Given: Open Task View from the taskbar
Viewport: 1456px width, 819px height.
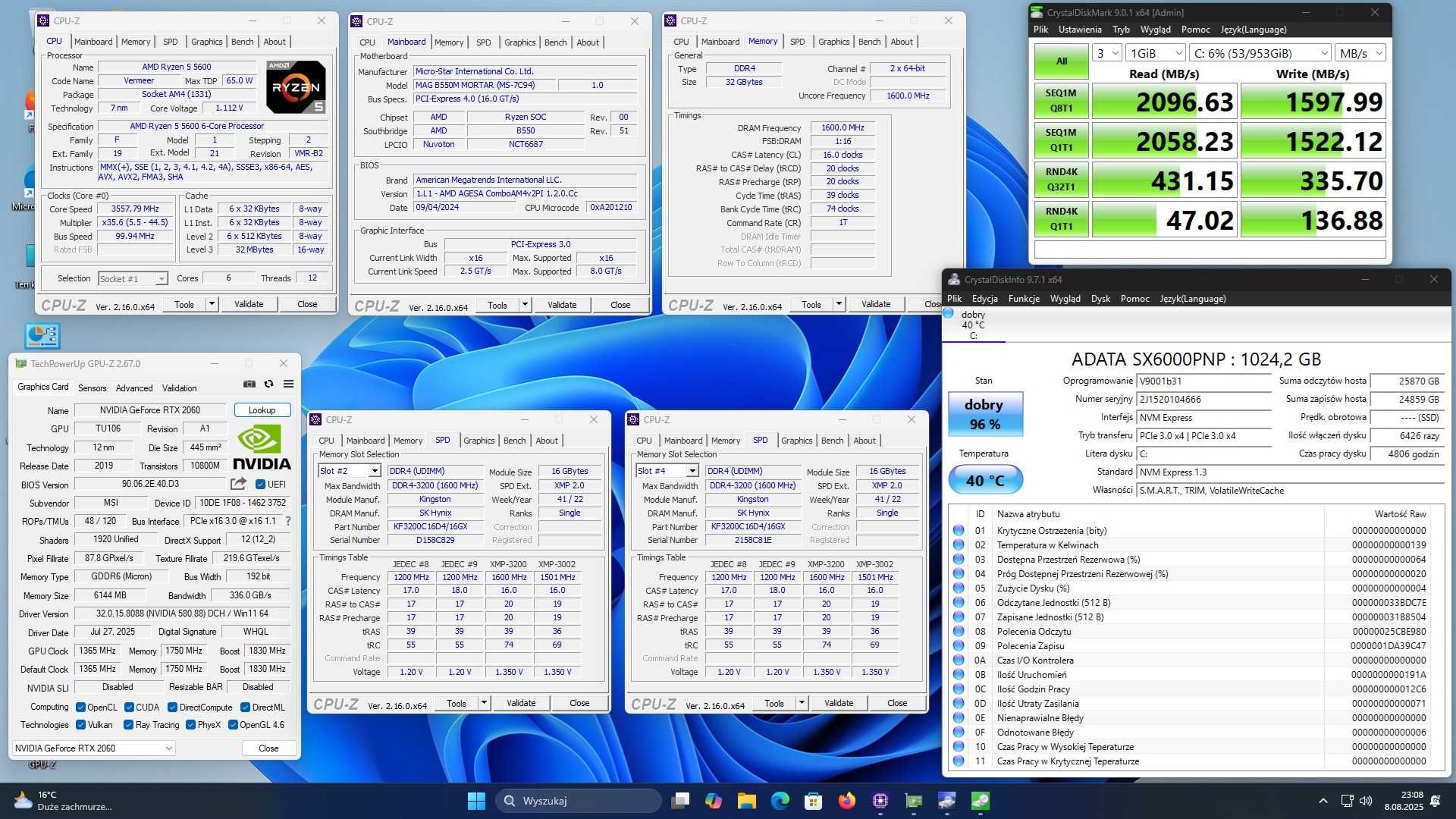Looking at the screenshot, I should click(x=680, y=801).
